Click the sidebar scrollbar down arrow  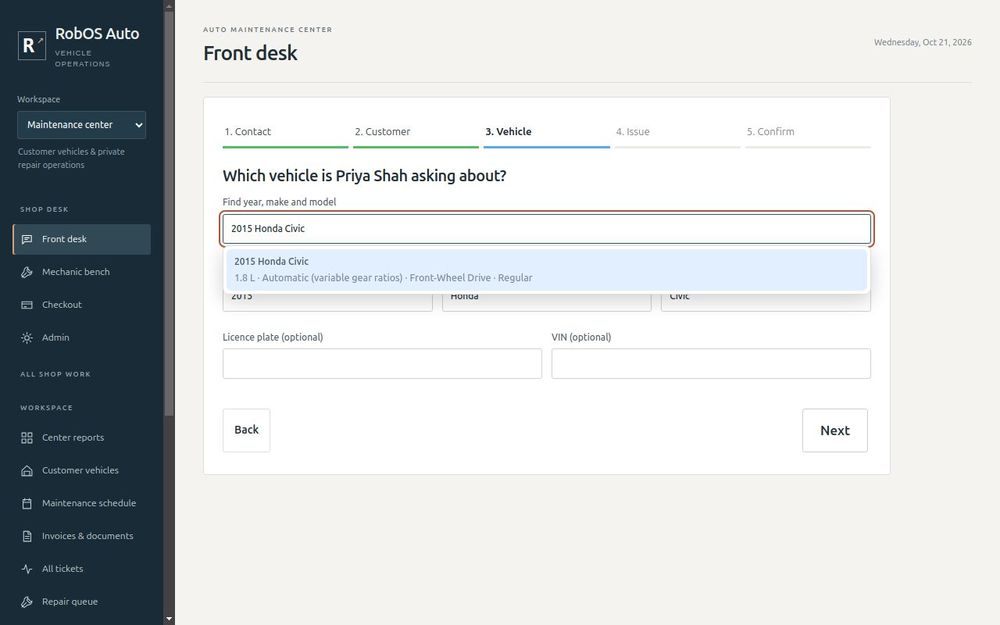click(x=169, y=619)
